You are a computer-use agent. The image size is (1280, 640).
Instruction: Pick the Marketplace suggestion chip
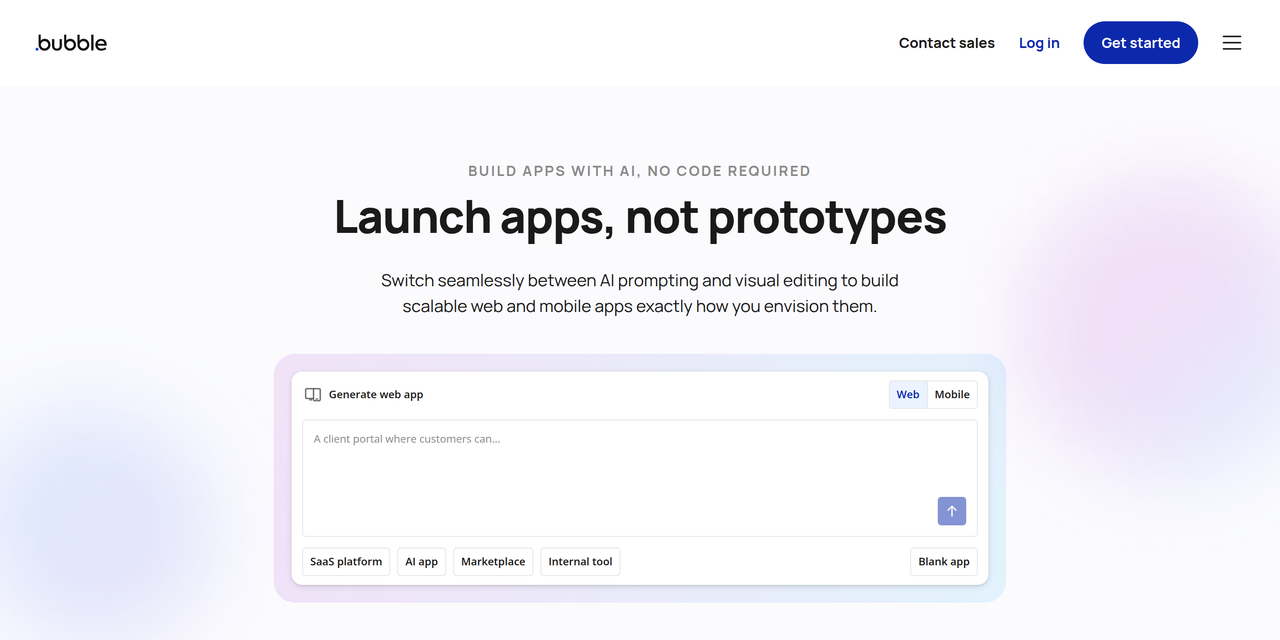493,562
